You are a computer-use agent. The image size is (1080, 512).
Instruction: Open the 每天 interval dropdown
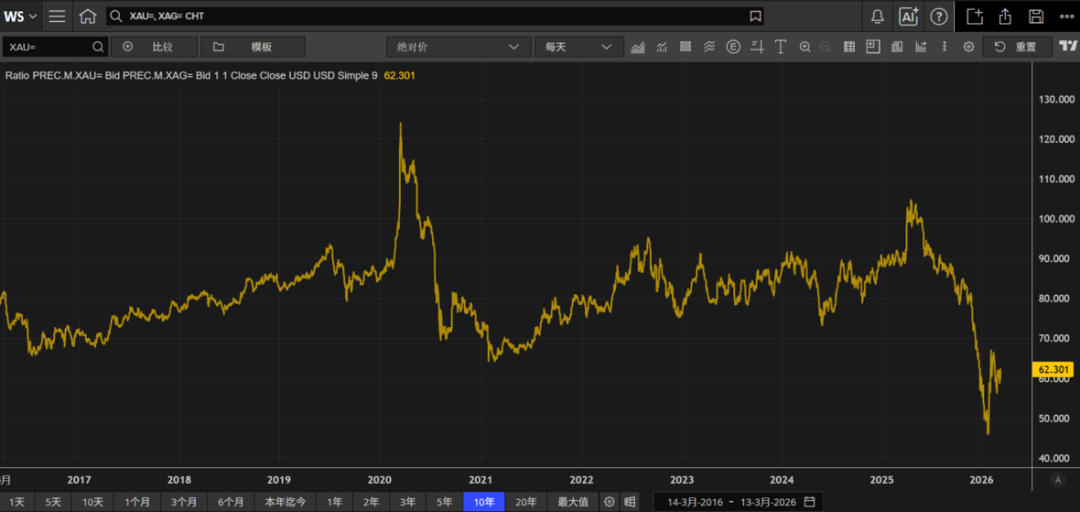(579, 47)
